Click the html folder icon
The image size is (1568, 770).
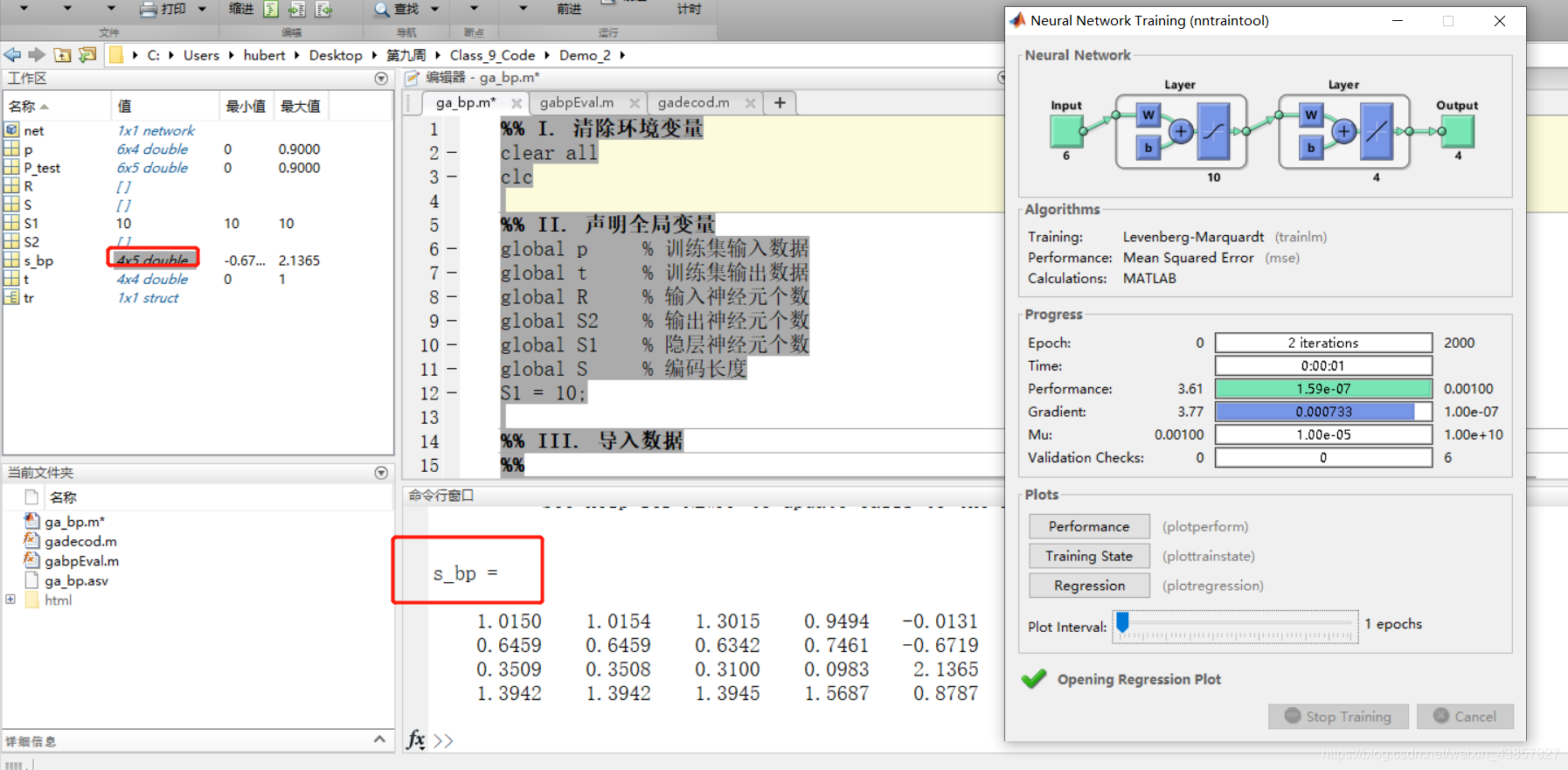[32, 600]
